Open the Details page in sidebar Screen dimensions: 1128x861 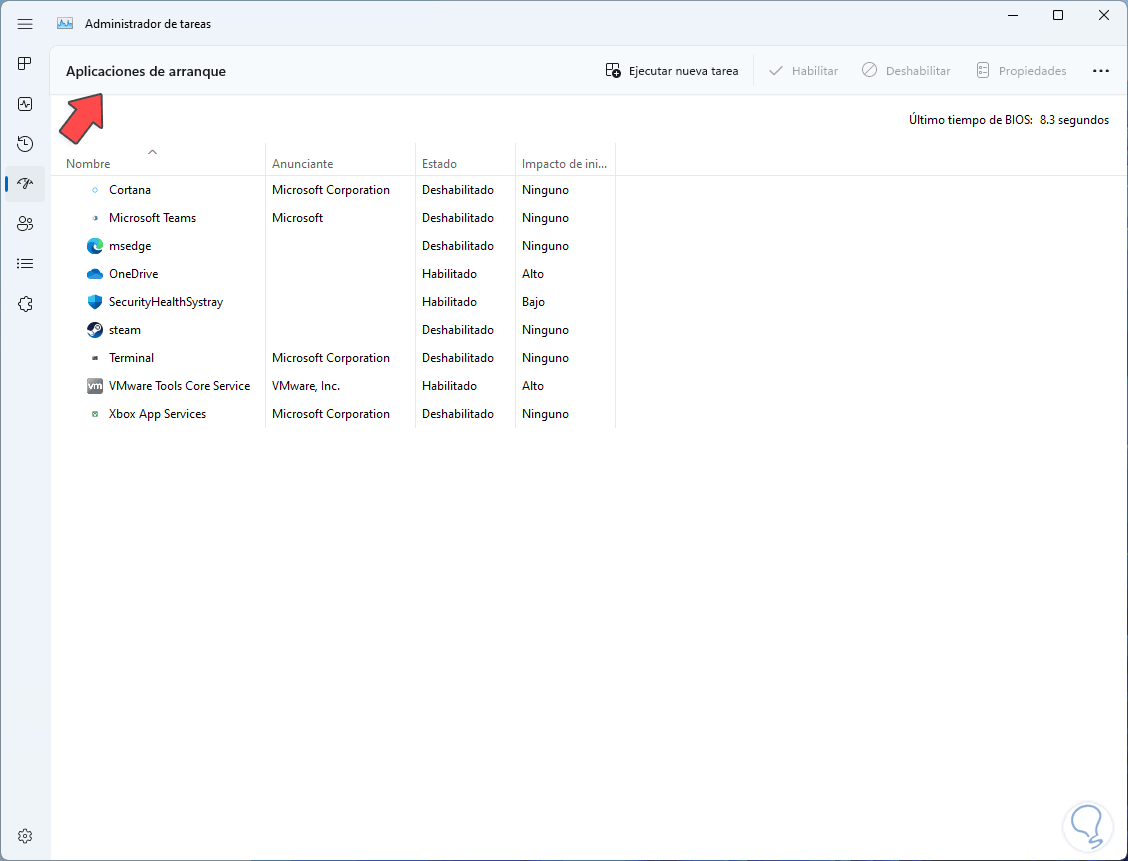click(x=25, y=264)
